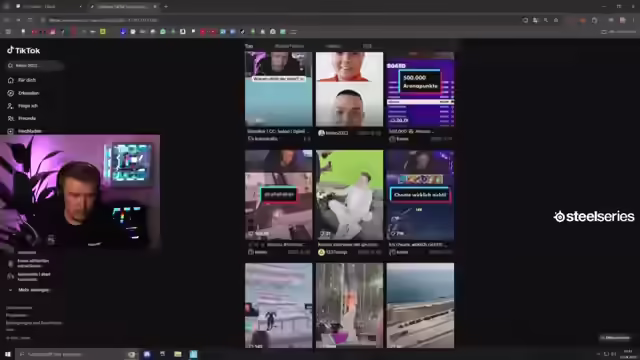
Task: Expand Mehr anzeigen in followed accounts
Action: [x=29, y=290]
